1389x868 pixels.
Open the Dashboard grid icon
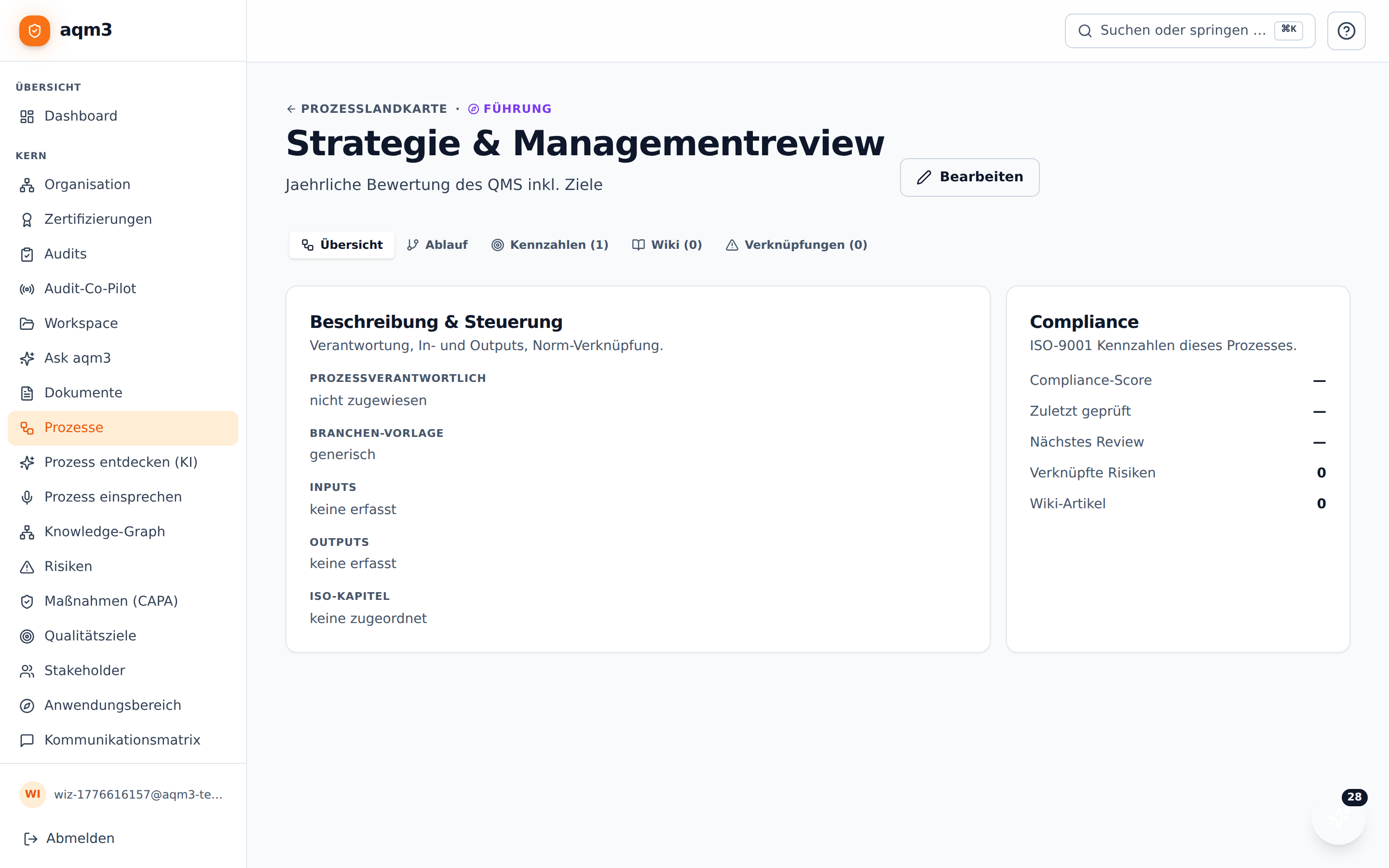(x=27, y=117)
